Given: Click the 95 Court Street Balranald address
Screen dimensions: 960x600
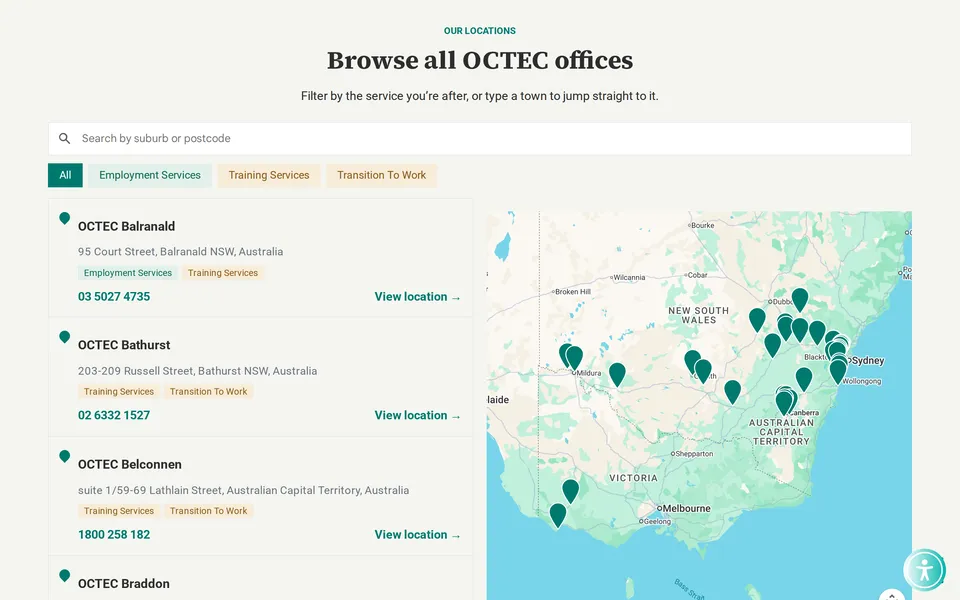Looking at the screenshot, I should [x=181, y=252].
